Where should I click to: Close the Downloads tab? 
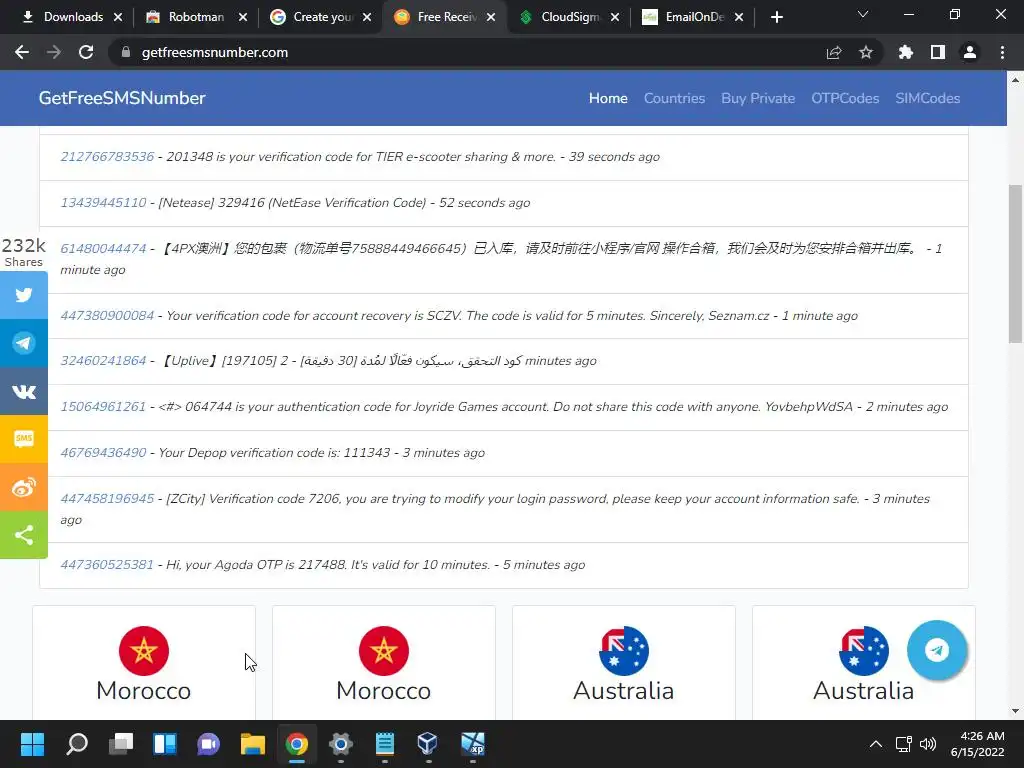click(118, 17)
